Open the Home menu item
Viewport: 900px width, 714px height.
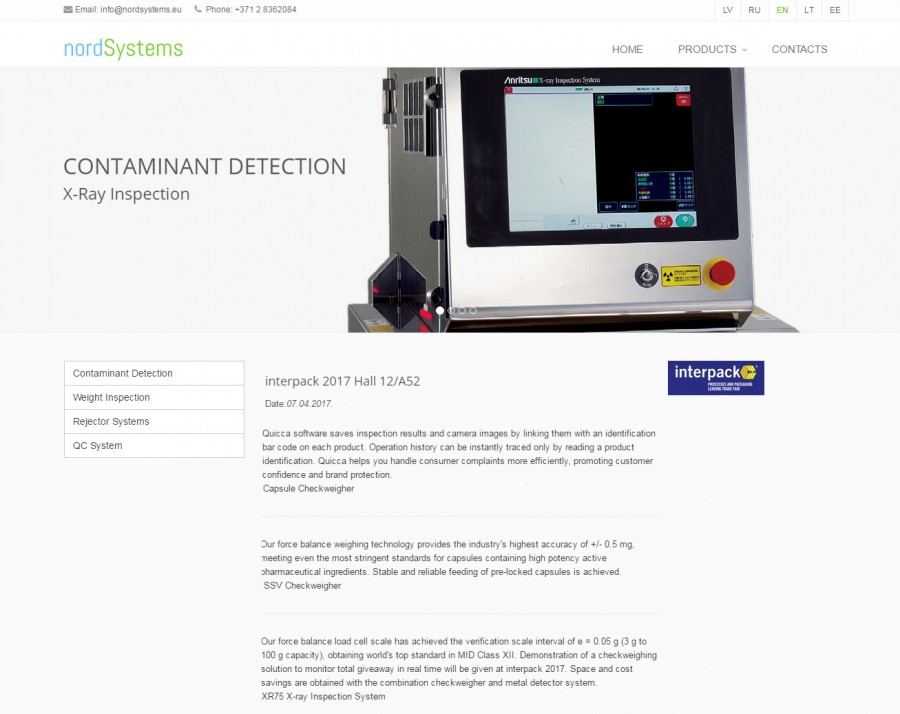[627, 49]
